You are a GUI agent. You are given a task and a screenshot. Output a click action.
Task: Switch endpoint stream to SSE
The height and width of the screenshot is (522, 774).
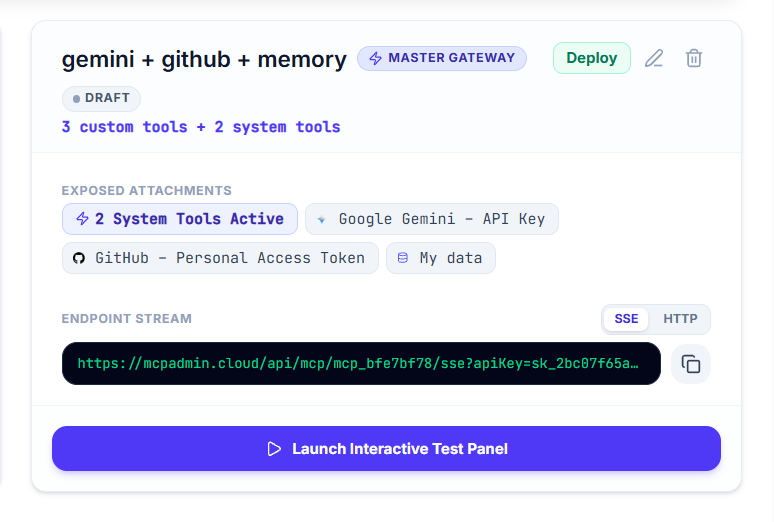[x=626, y=319]
